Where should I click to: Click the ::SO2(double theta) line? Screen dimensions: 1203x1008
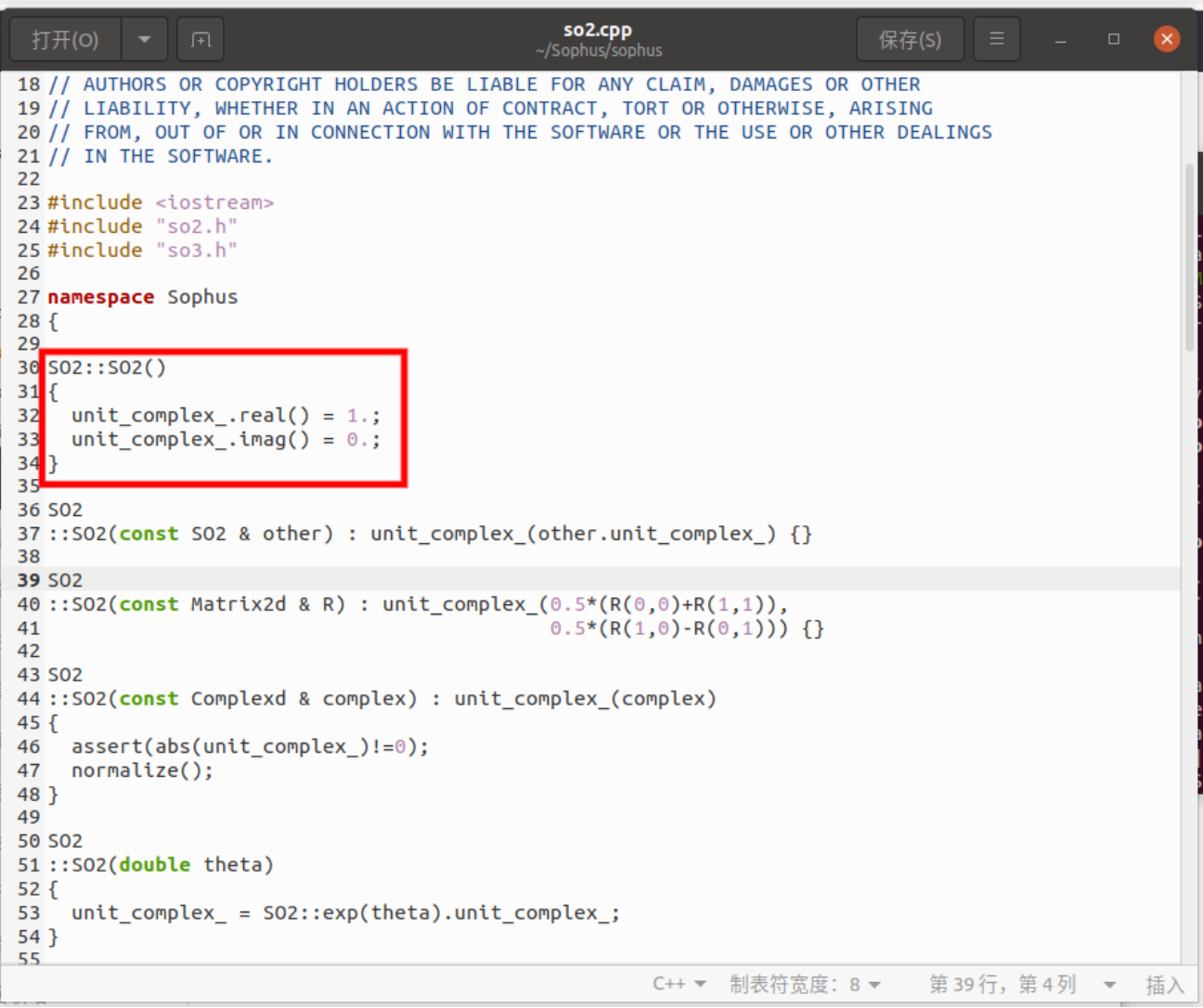[161, 865]
